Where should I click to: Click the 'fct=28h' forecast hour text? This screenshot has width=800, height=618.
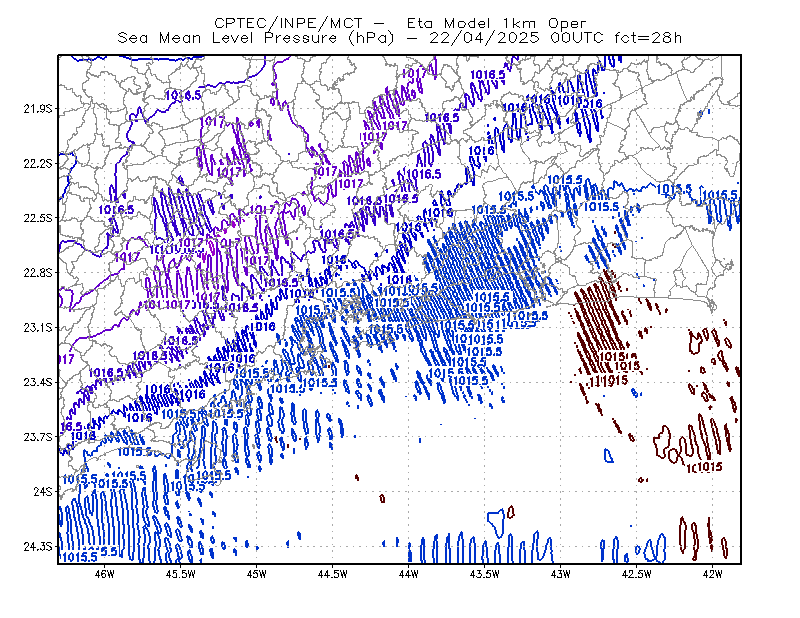(x=648, y=38)
